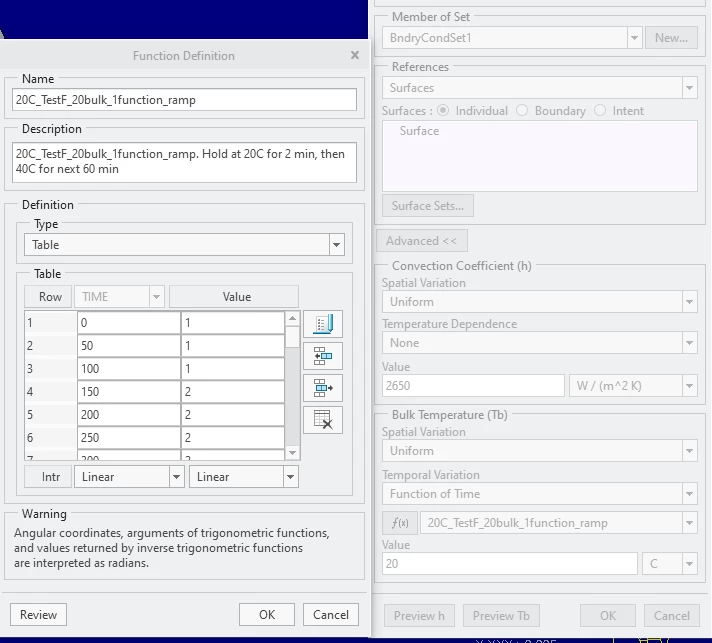Select the Boundary surfaces radio button

522,110
